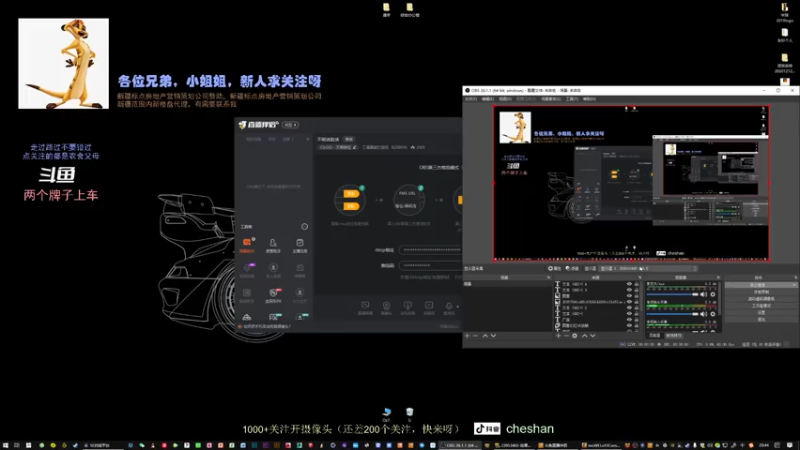Hide the 文本 (GDI+) 2 source

point(629,308)
